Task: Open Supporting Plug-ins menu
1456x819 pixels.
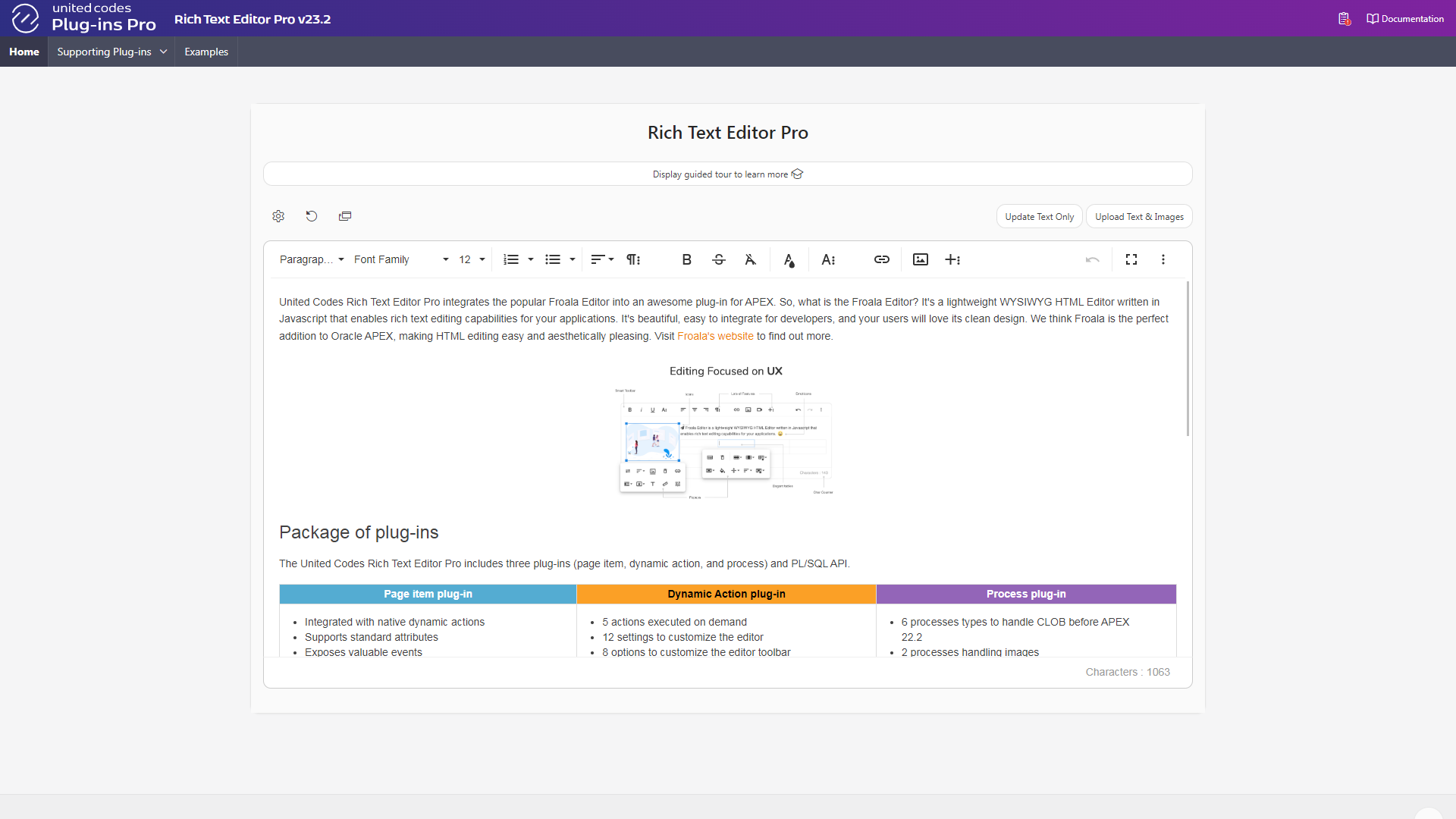Action: [x=111, y=52]
